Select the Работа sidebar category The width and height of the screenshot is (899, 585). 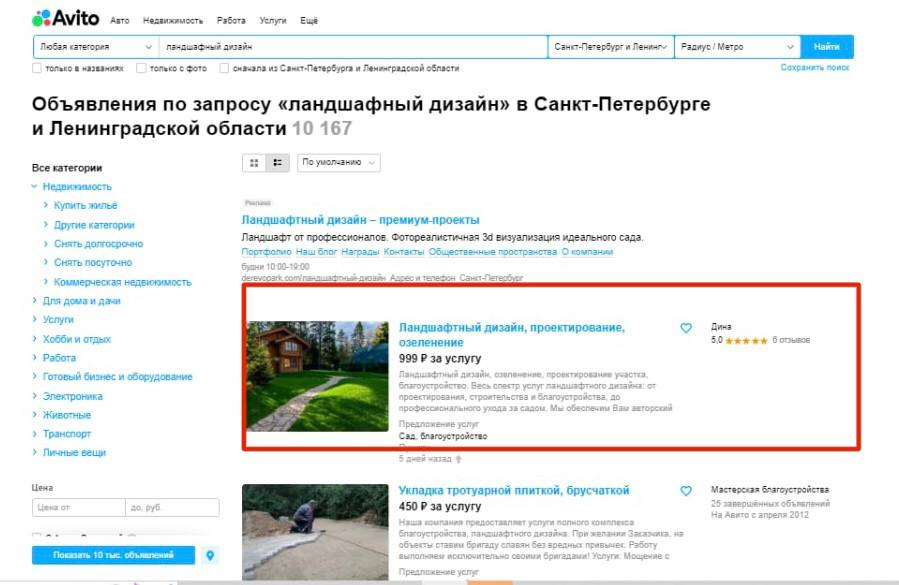(x=59, y=358)
